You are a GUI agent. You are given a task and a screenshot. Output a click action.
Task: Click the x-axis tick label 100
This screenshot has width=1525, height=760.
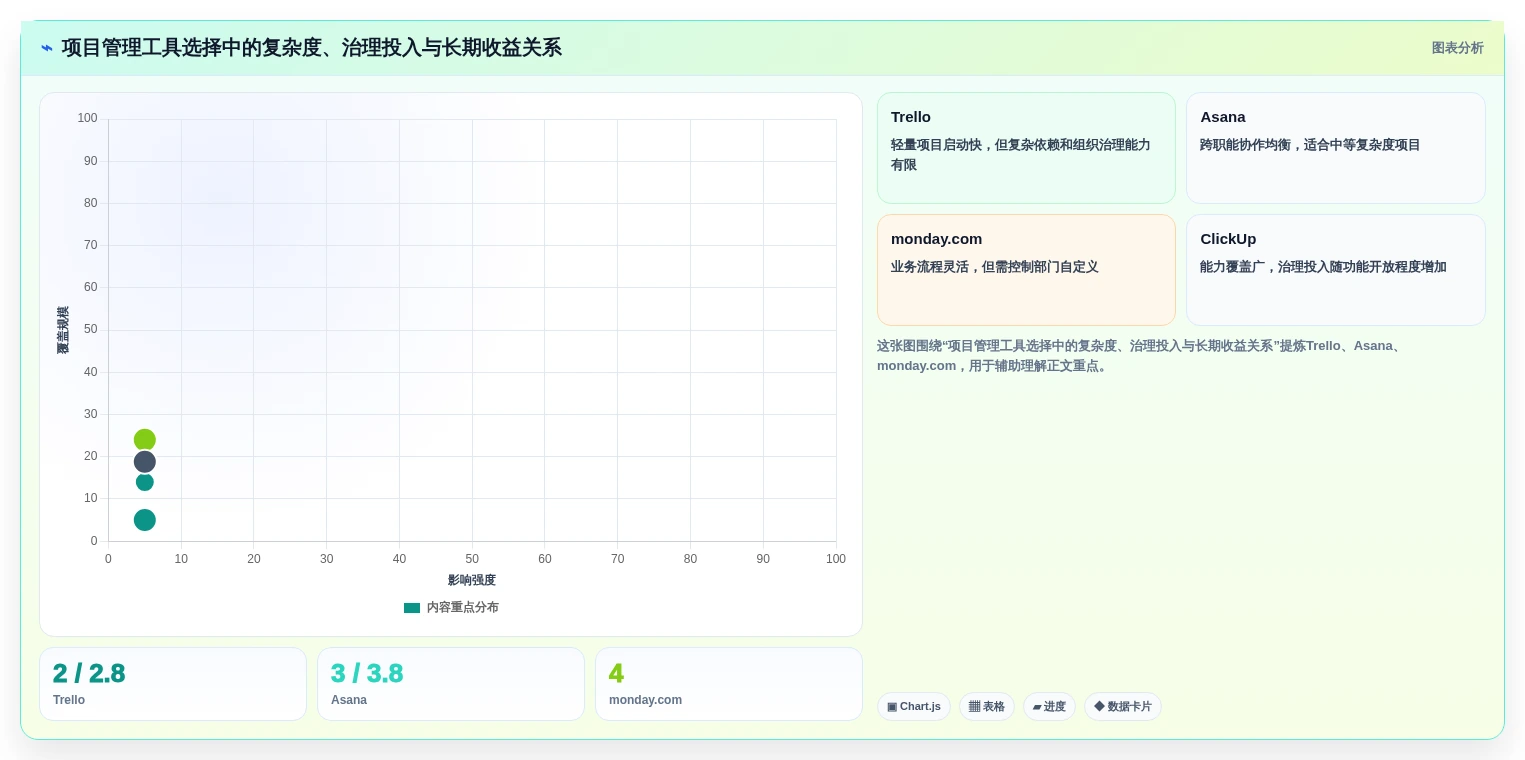click(836, 559)
